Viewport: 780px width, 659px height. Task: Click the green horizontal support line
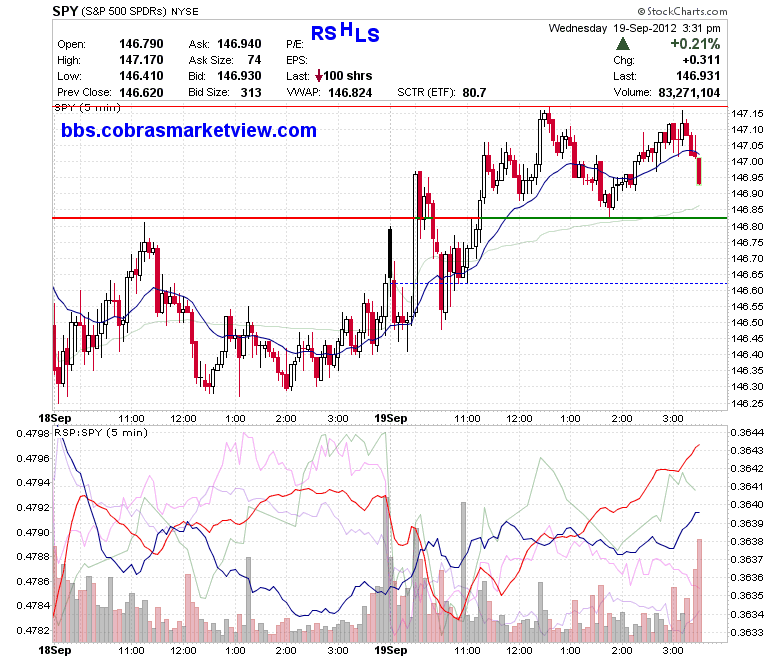603,218
